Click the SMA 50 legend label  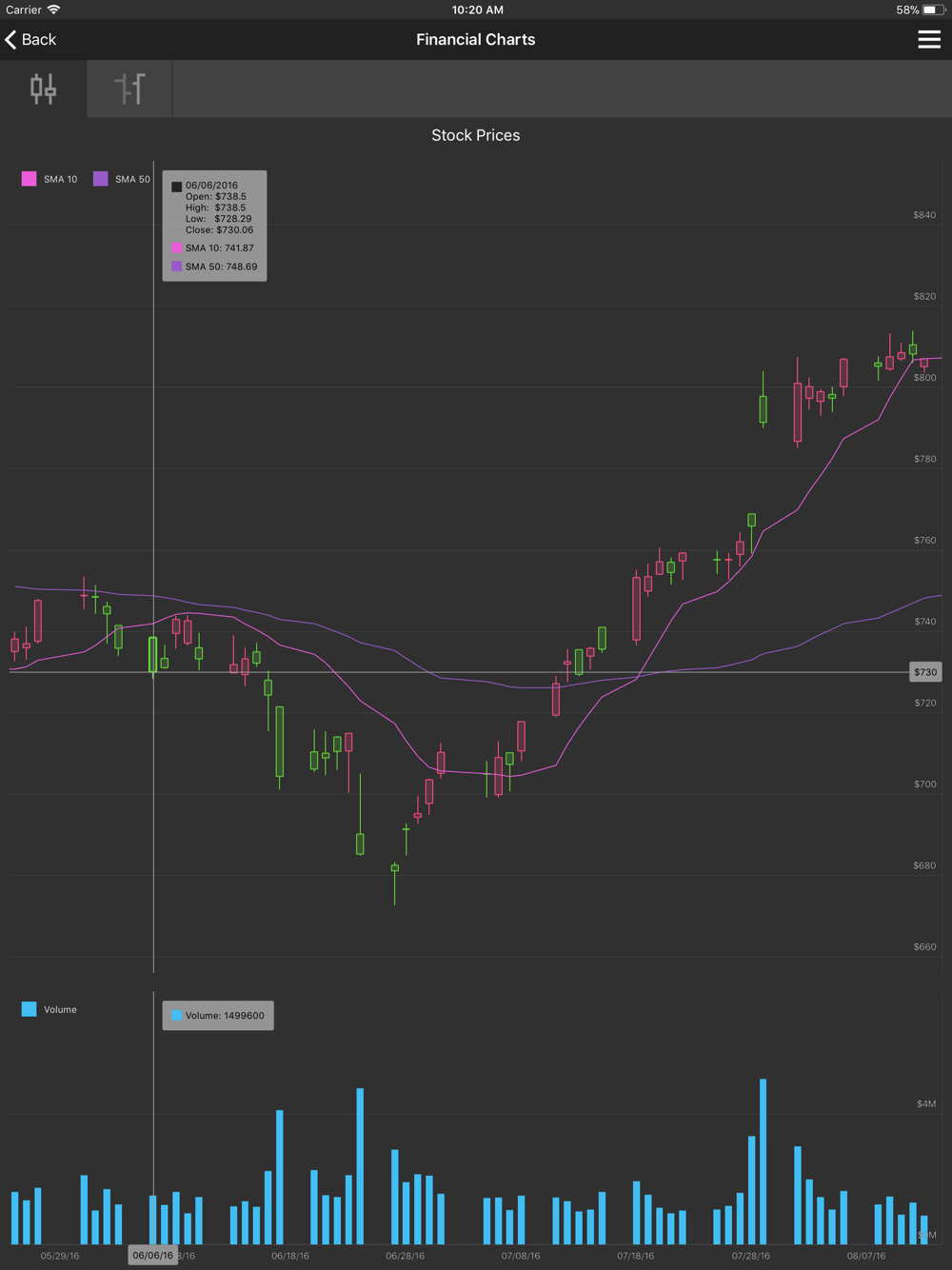coord(132,179)
